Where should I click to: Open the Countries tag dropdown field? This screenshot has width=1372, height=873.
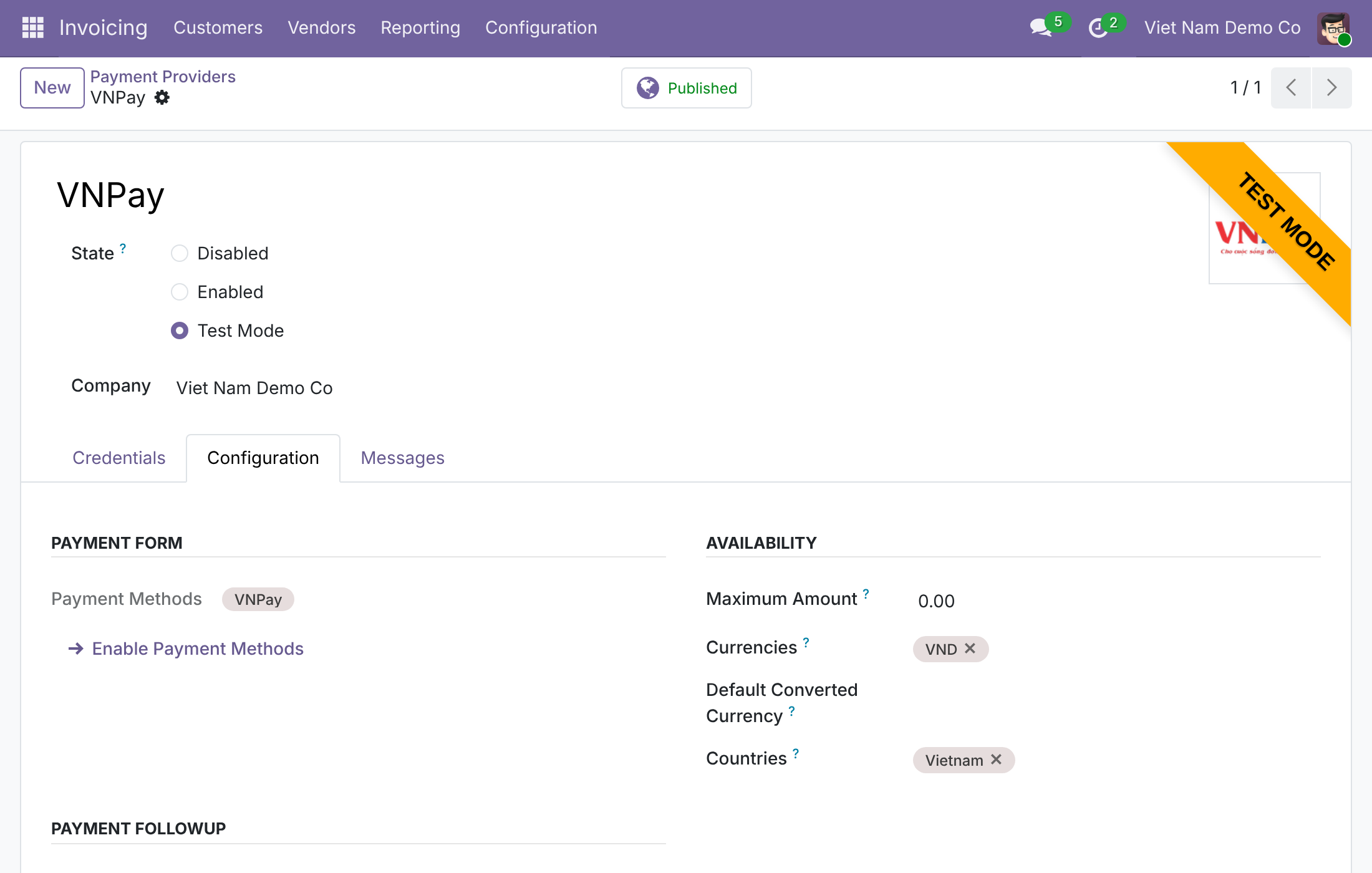(1116, 760)
